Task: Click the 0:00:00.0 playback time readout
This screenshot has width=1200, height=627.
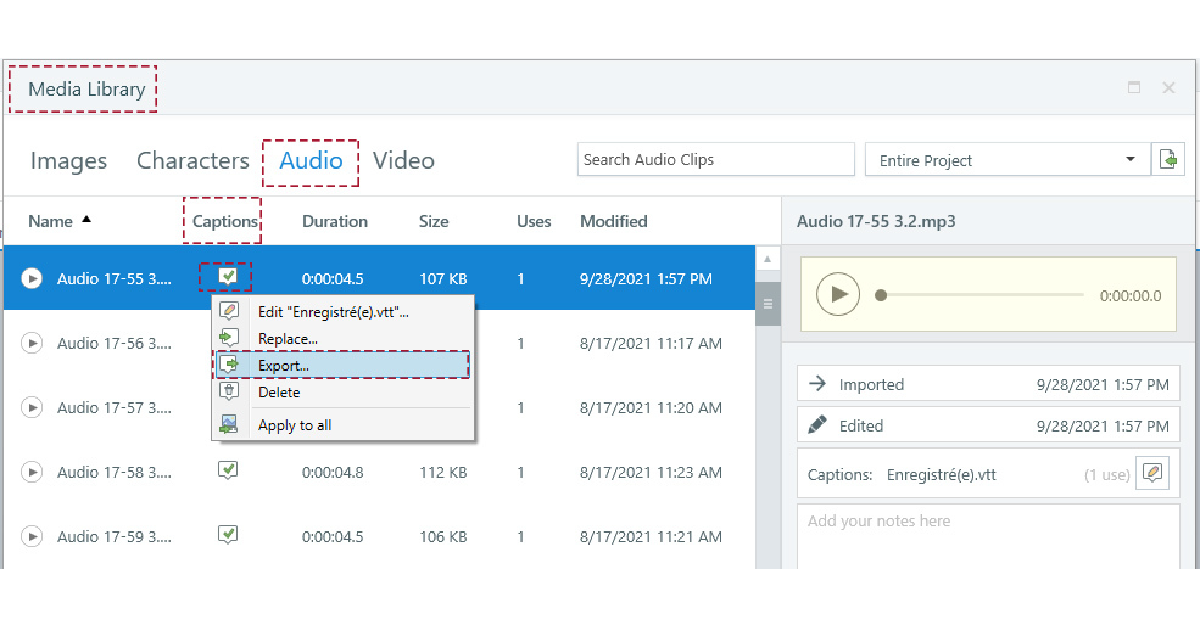Action: tap(1131, 296)
